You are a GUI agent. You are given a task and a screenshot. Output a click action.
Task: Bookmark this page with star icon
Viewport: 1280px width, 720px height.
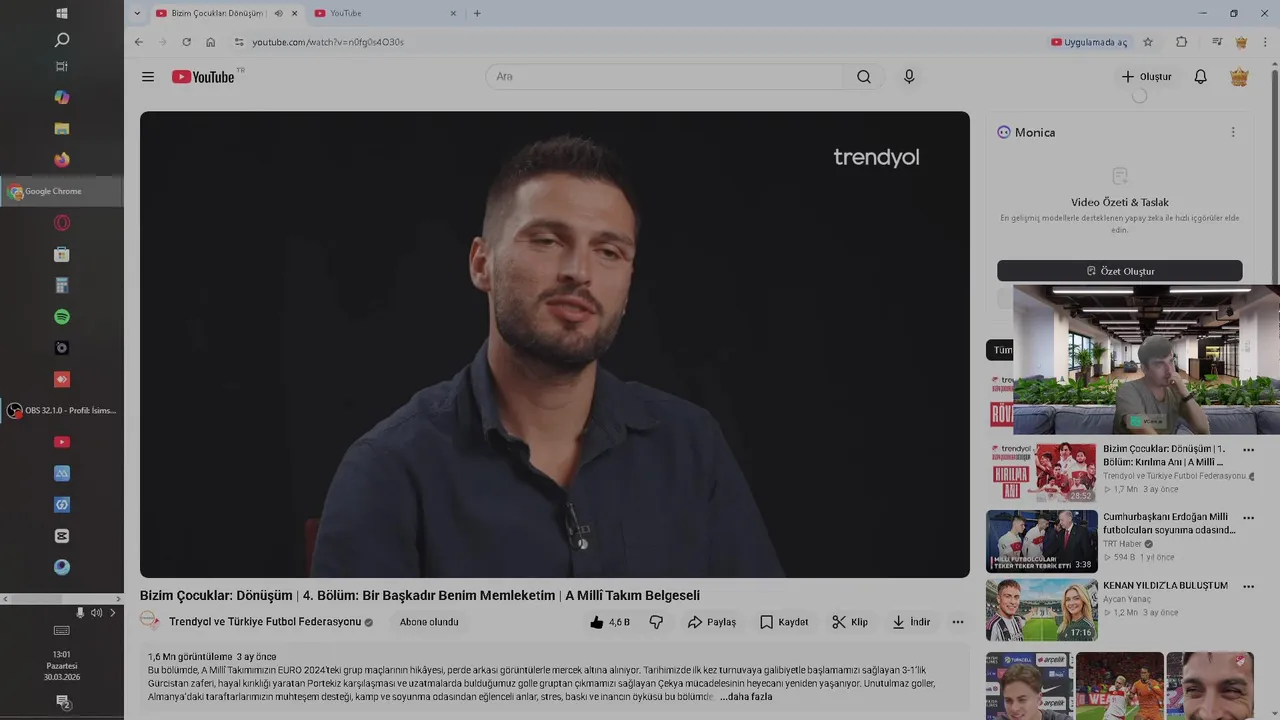(x=1148, y=42)
